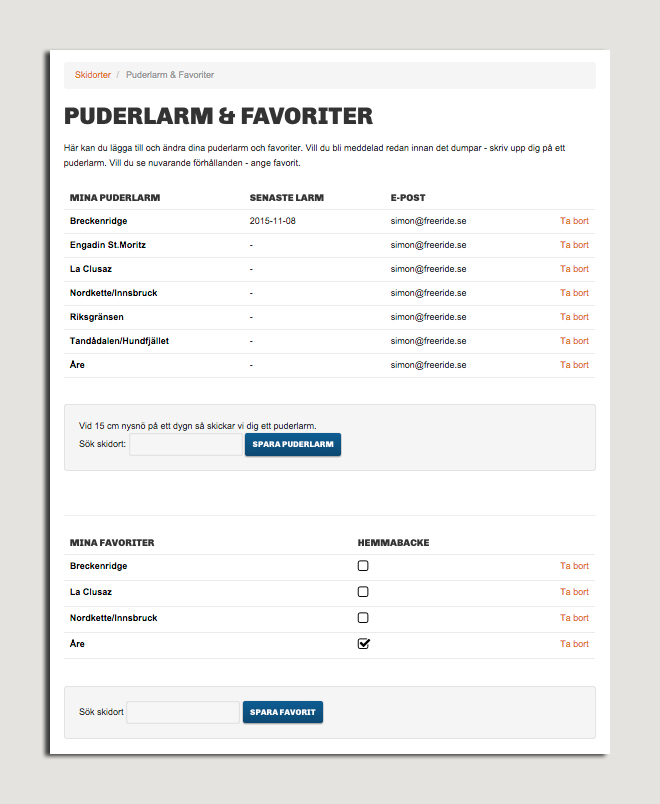Remove the Tandådalen/Hundfjället puderlarm

[574, 341]
